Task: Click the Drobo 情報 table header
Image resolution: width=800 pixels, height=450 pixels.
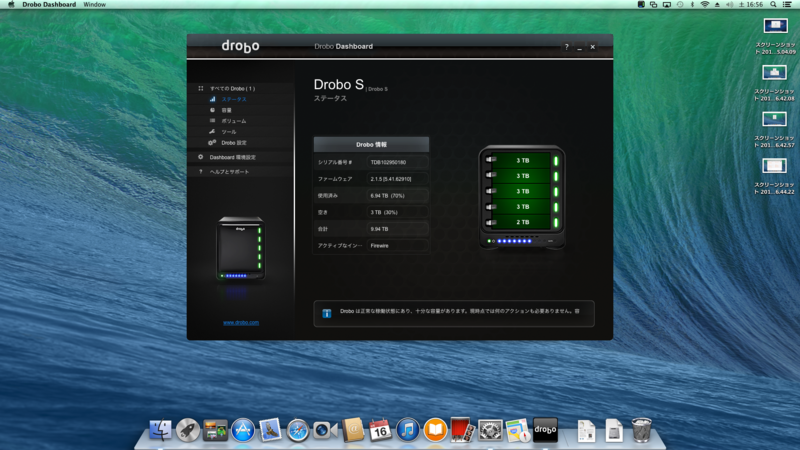Action: click(371, 144)
